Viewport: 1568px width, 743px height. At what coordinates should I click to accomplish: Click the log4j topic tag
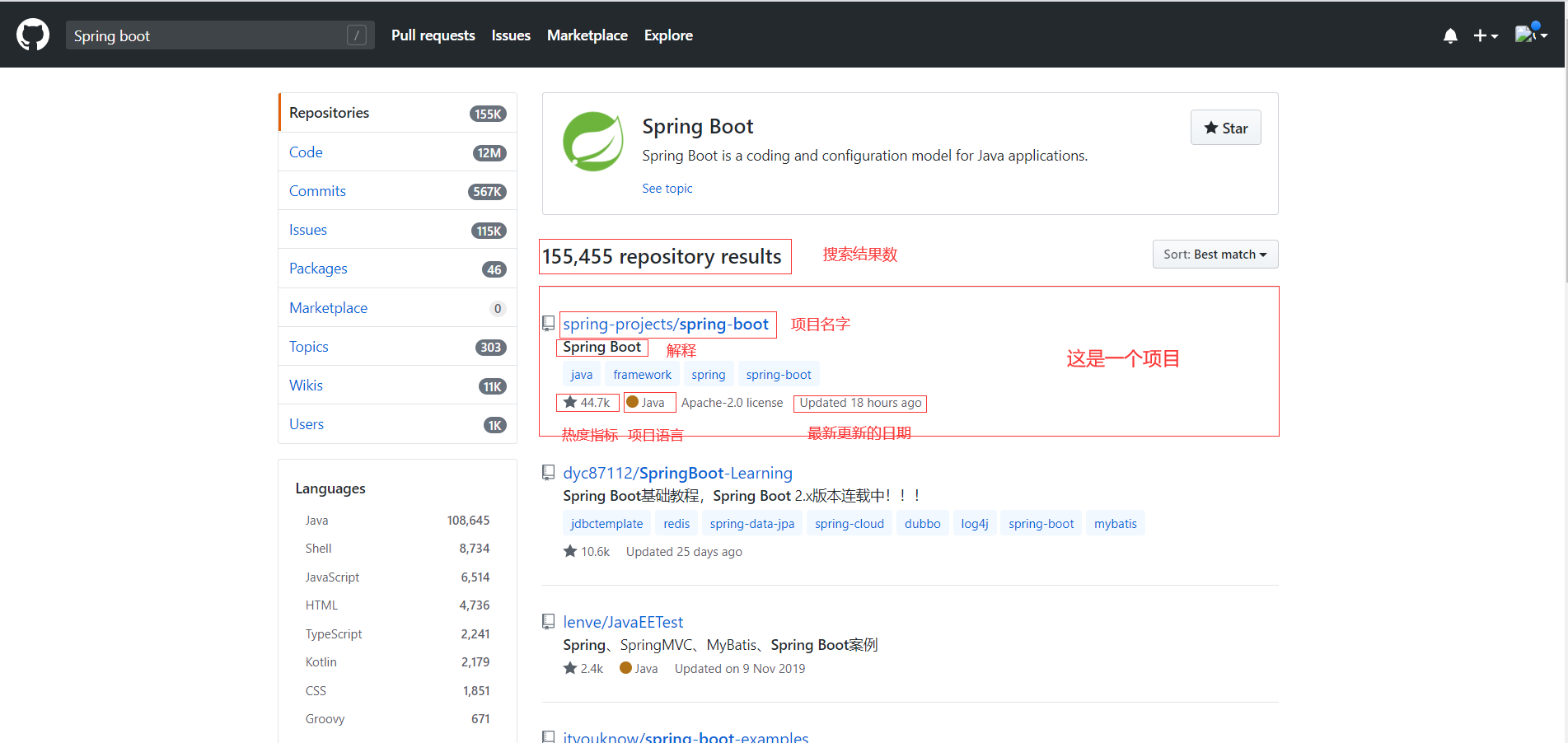pos(975,524)
